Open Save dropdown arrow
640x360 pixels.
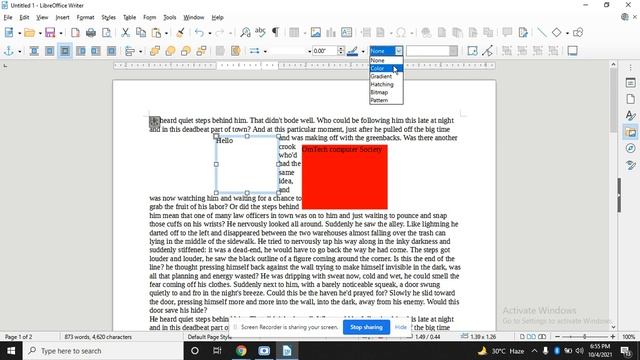click(60, 33)
